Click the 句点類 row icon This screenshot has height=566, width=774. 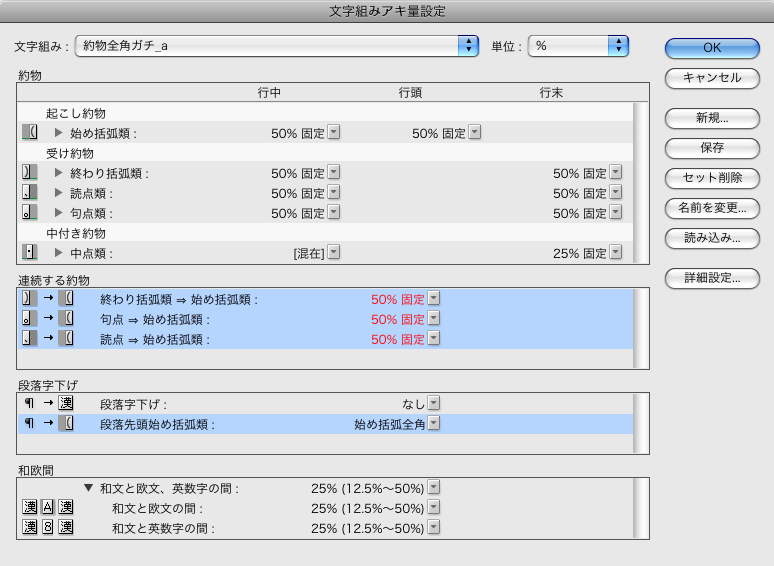pos(30,212)
